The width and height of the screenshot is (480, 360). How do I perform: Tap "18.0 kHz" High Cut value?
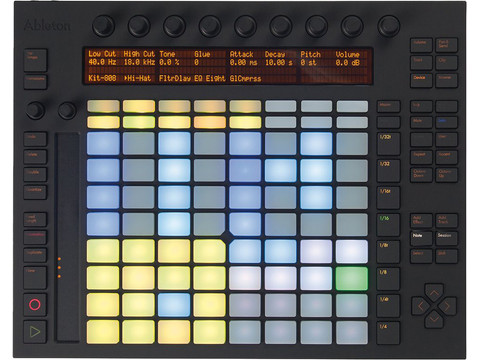(x=139, y=62)
